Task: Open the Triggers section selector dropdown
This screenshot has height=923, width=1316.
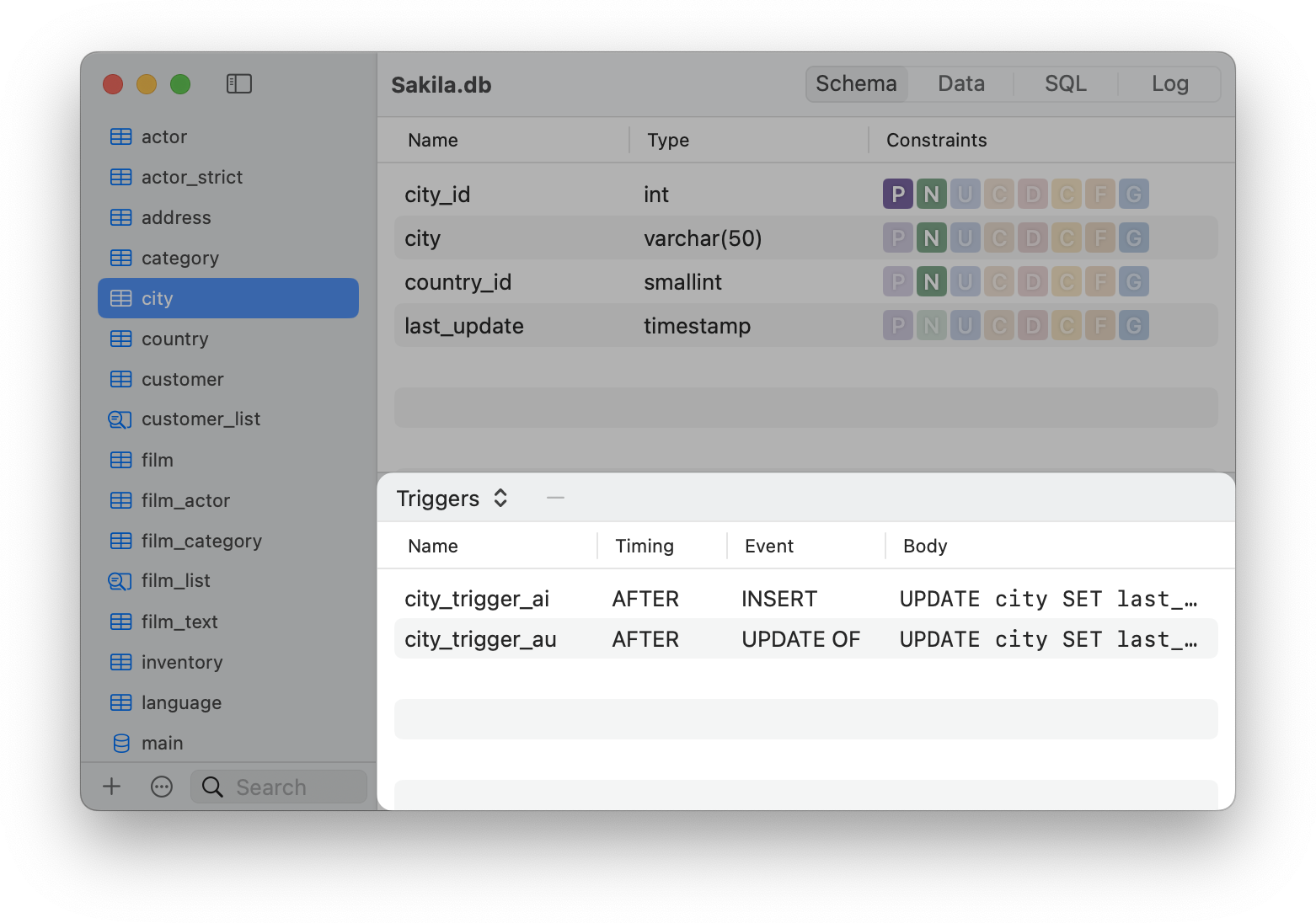Action: [x=452, y=499]
